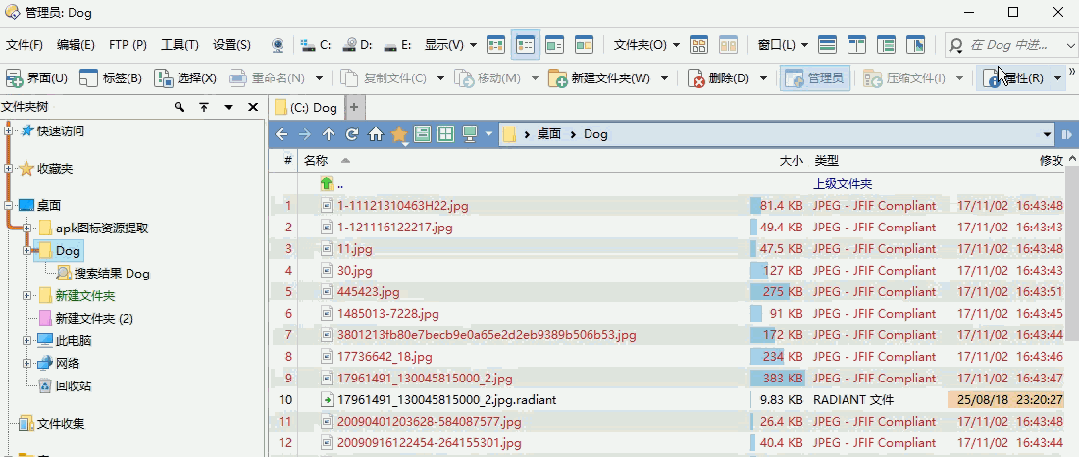
Task: Click the green grid-format icon in the path bar
Action: tap(446, 134)
